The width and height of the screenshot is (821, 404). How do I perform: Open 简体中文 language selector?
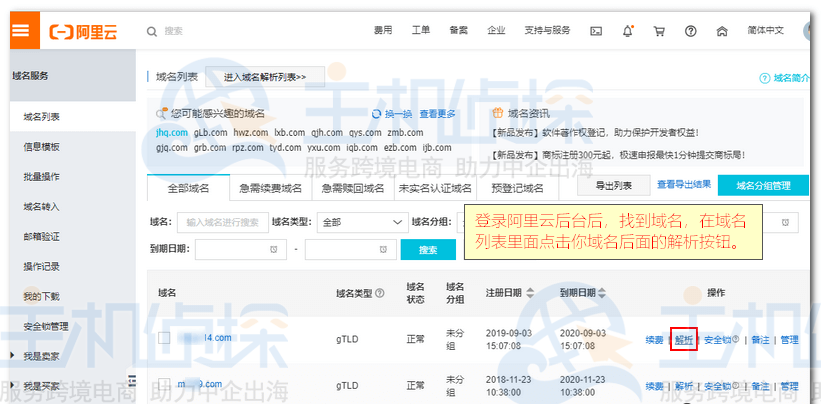coord(765,30)
